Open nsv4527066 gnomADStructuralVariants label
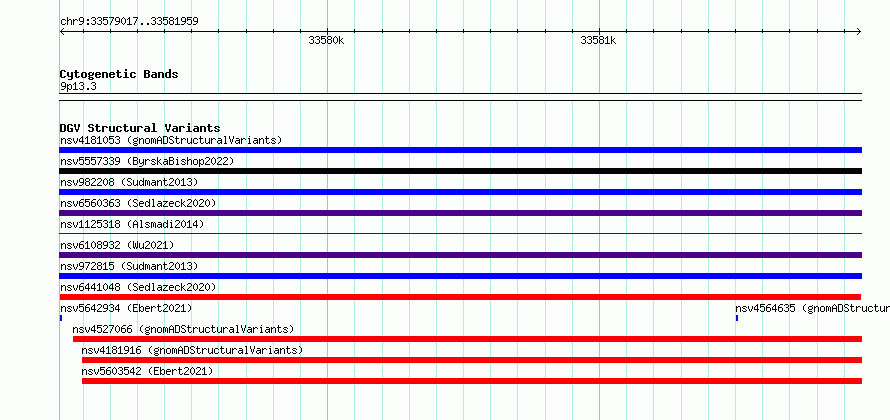890x420 pixels. pos(183,329)
